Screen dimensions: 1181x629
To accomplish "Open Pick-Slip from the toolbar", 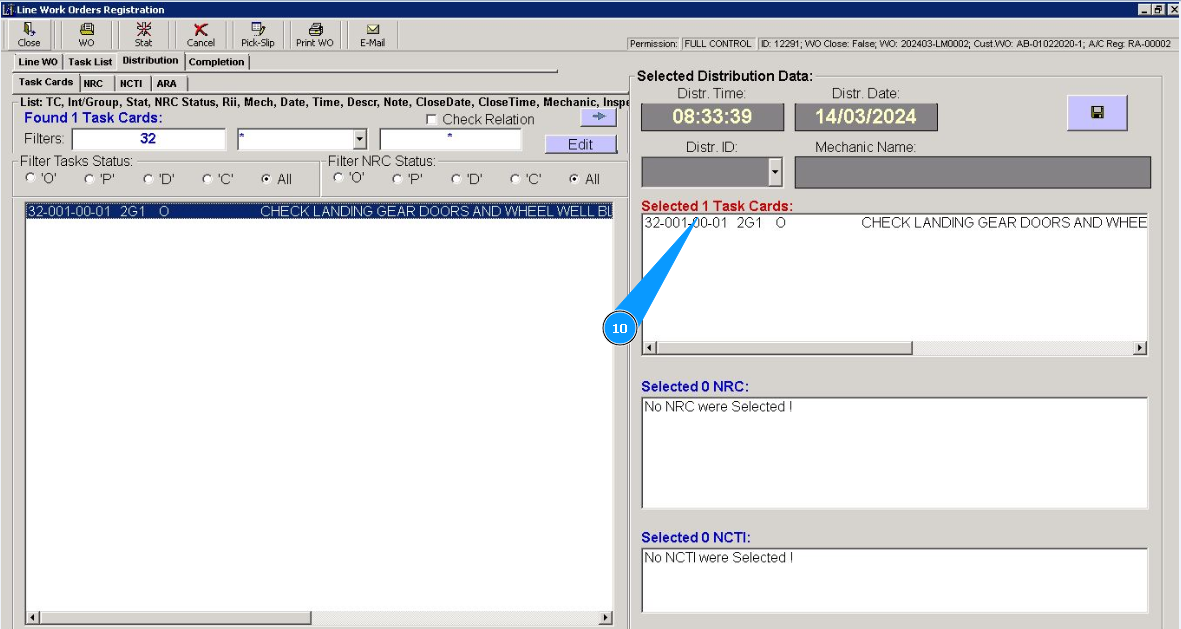I will pyautogui.click(x=258, y=35).
